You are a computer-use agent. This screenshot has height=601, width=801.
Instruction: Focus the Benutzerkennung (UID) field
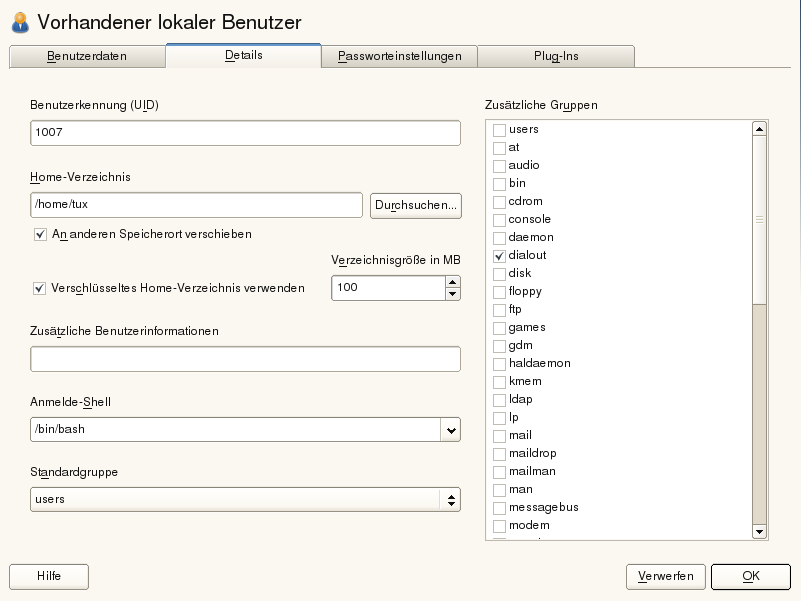click(245, 133)
